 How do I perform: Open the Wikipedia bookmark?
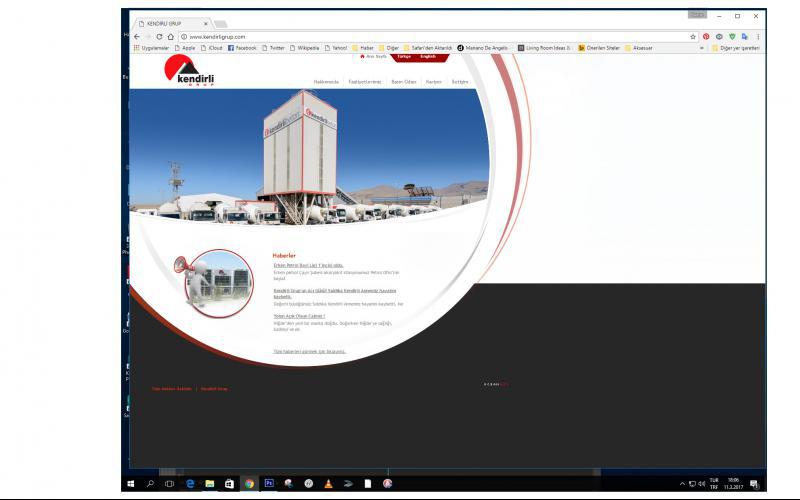tap(304, 48)
